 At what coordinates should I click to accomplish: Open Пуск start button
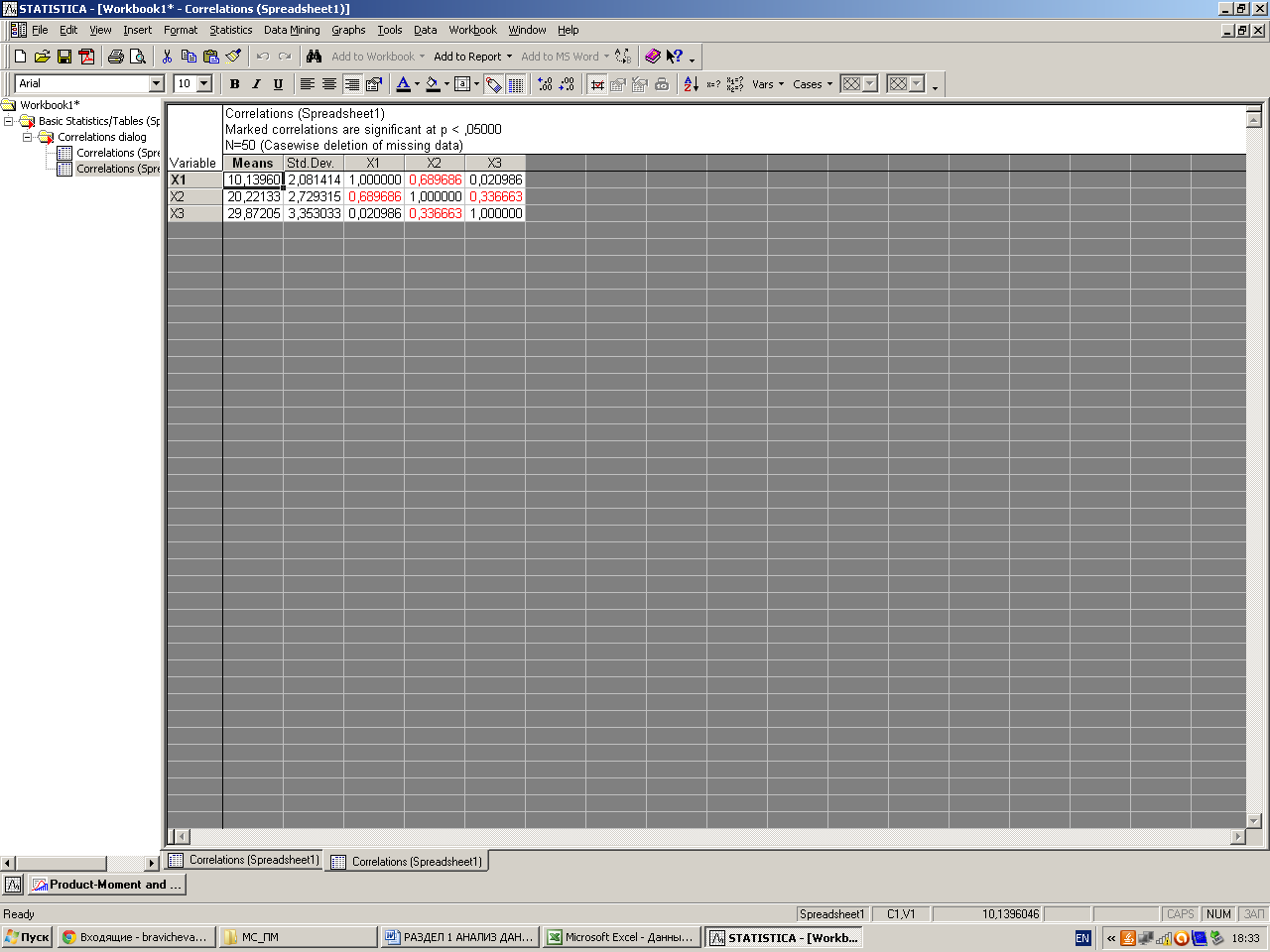coord(27,937)
